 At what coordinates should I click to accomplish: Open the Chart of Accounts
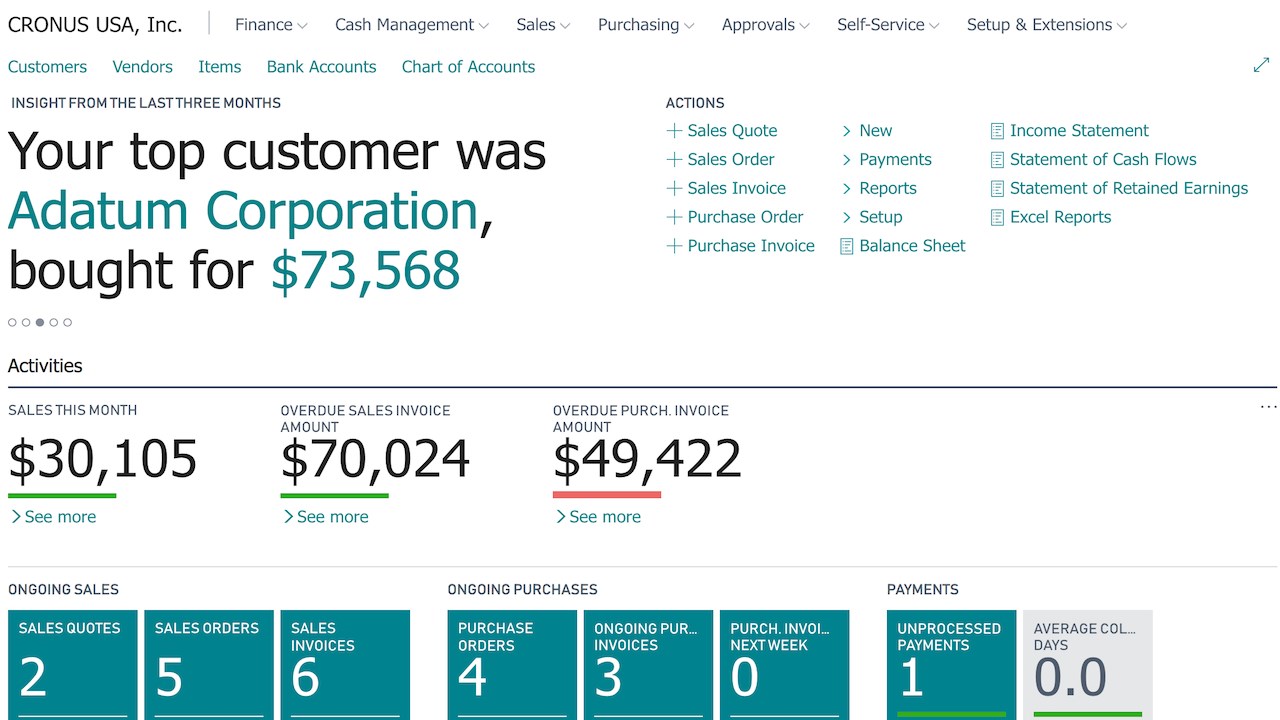pyautogui.click(x=468, y=67)
